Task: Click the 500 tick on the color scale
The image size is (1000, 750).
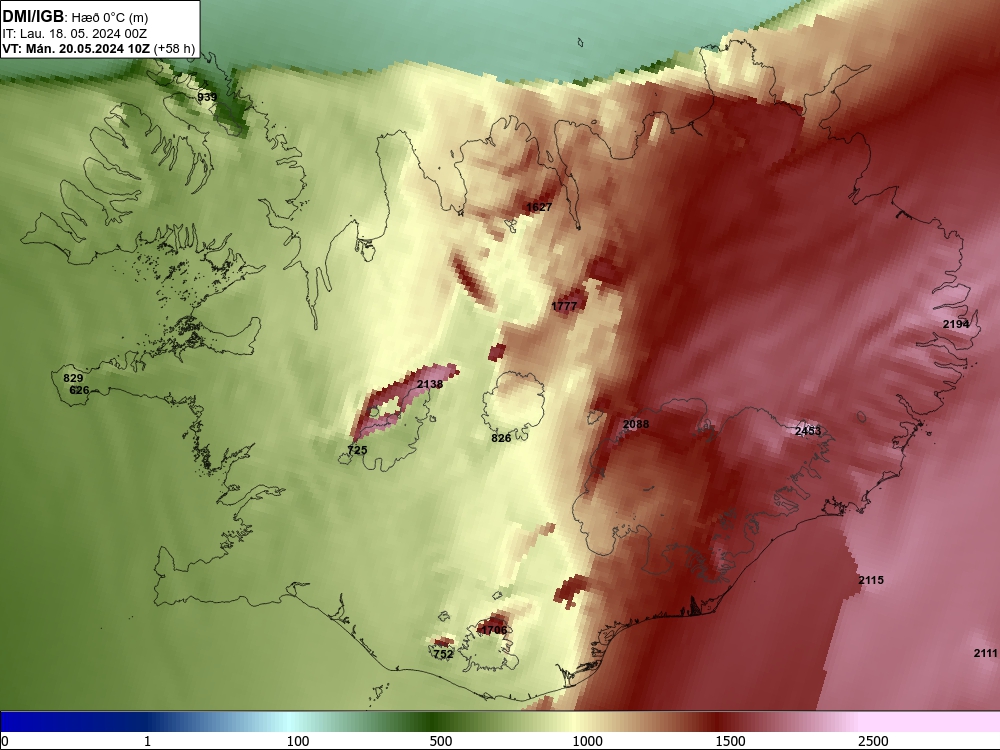Action: tap(441, 741)
